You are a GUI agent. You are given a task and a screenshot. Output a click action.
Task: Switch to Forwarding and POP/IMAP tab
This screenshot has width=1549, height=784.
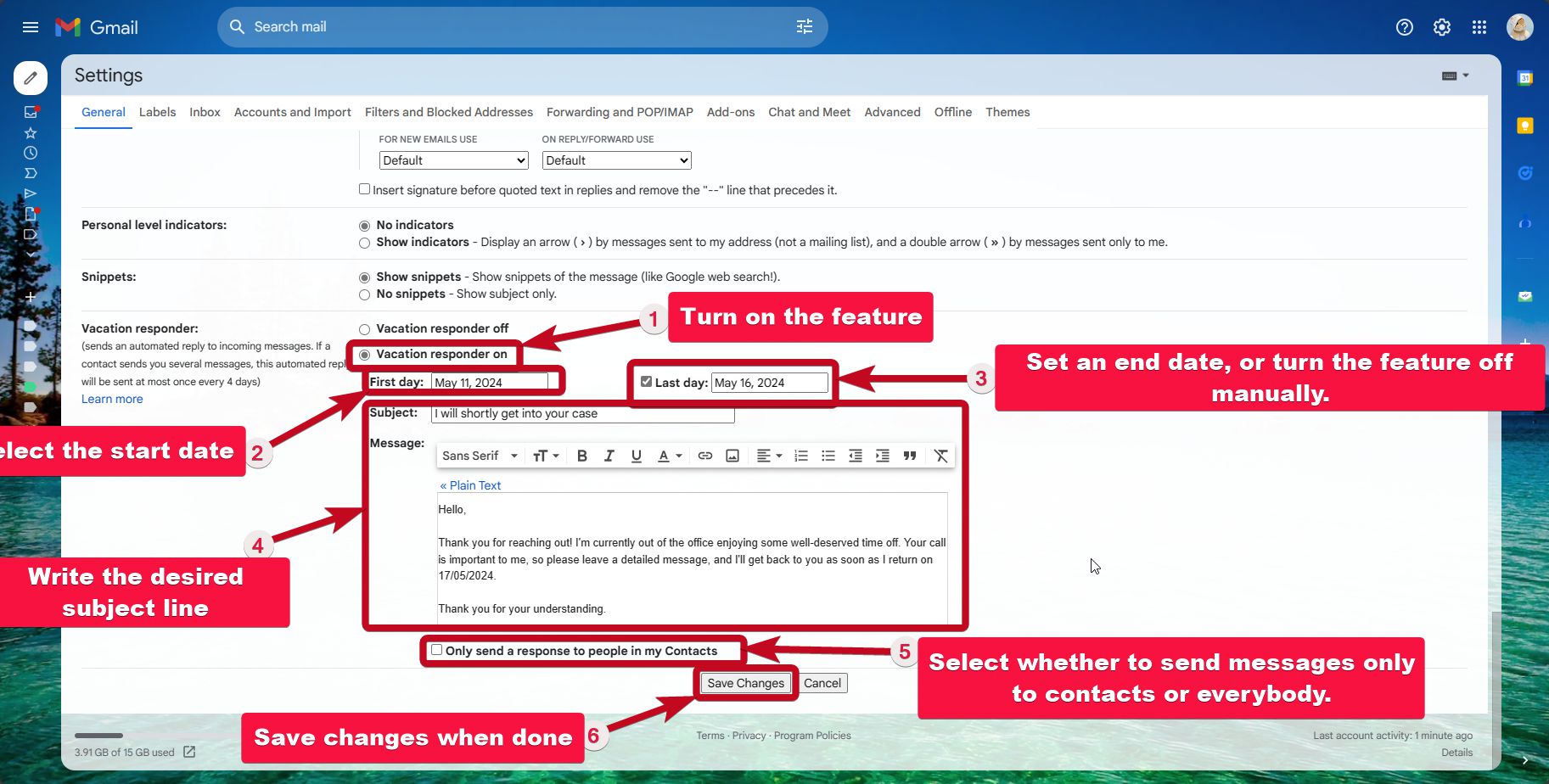click(620, 112)
